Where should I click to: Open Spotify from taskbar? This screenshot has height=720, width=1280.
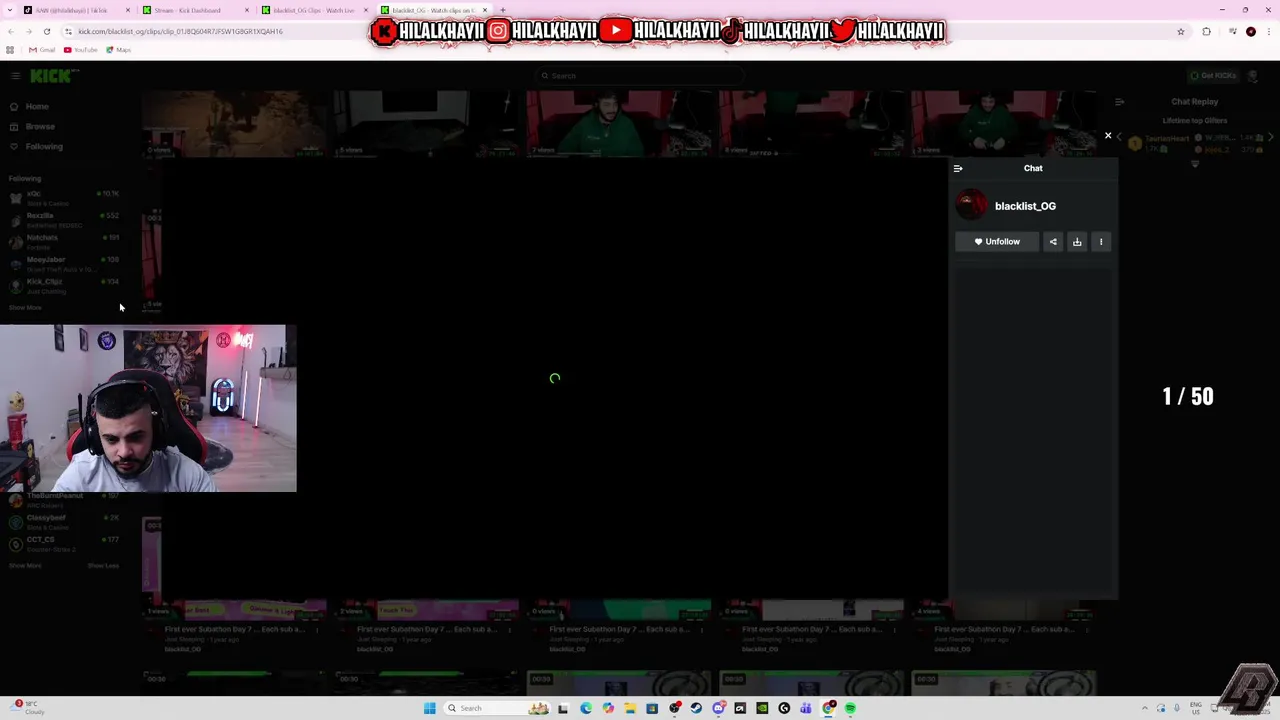tap(850, 708)
